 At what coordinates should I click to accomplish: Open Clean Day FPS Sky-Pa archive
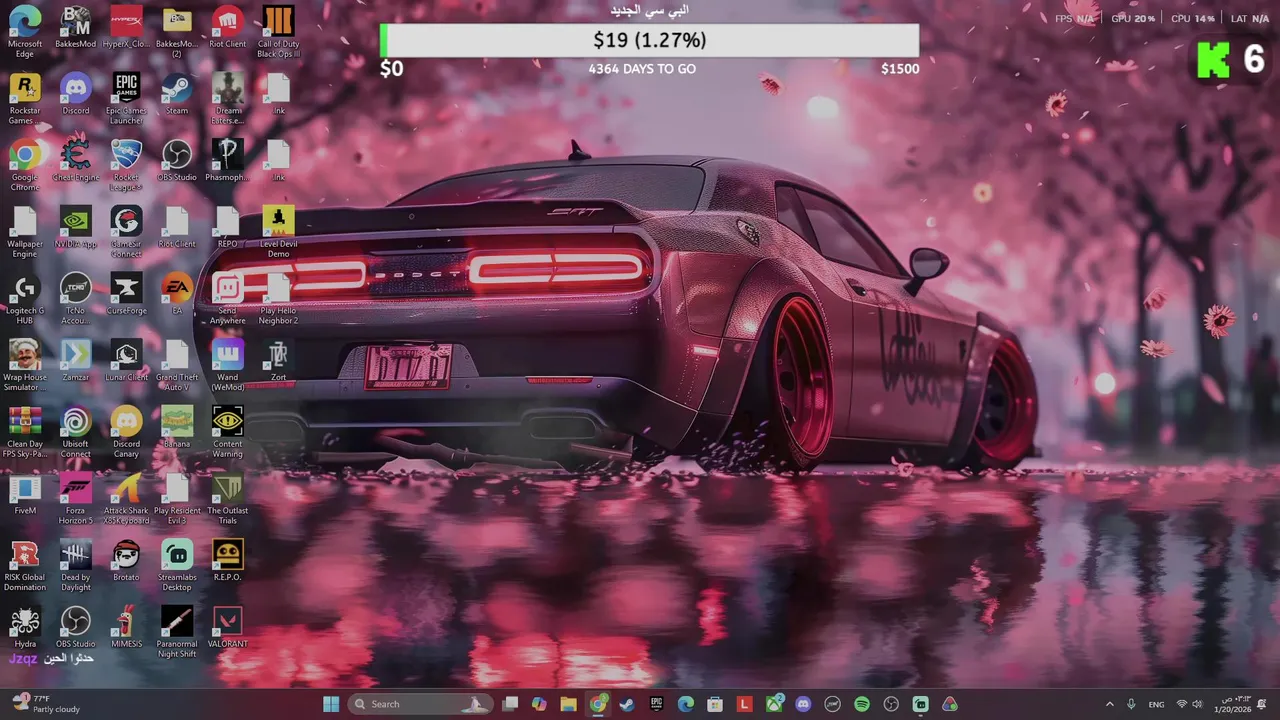pos(25,432)
